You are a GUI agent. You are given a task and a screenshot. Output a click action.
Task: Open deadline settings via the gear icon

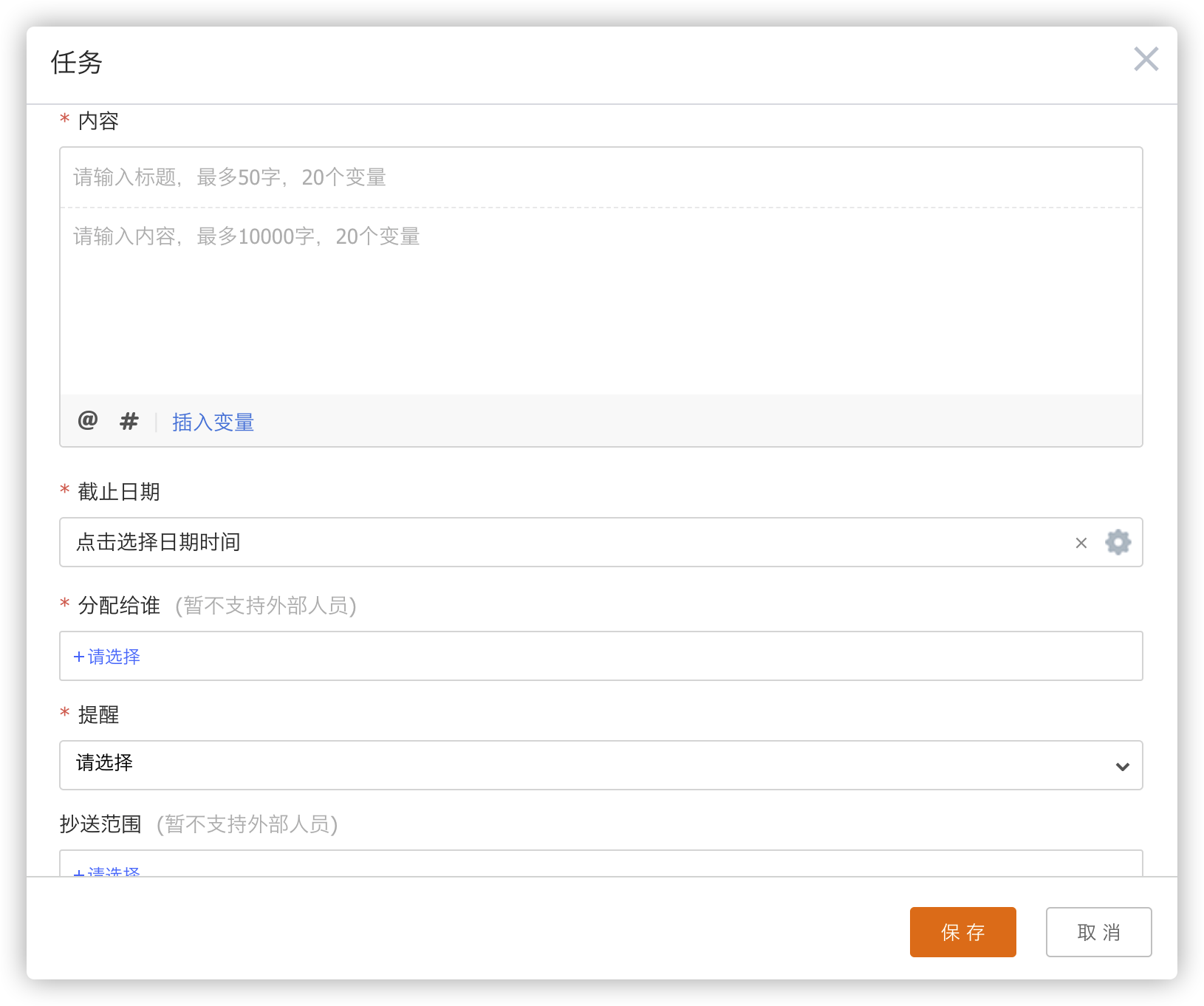point(1118,542)
